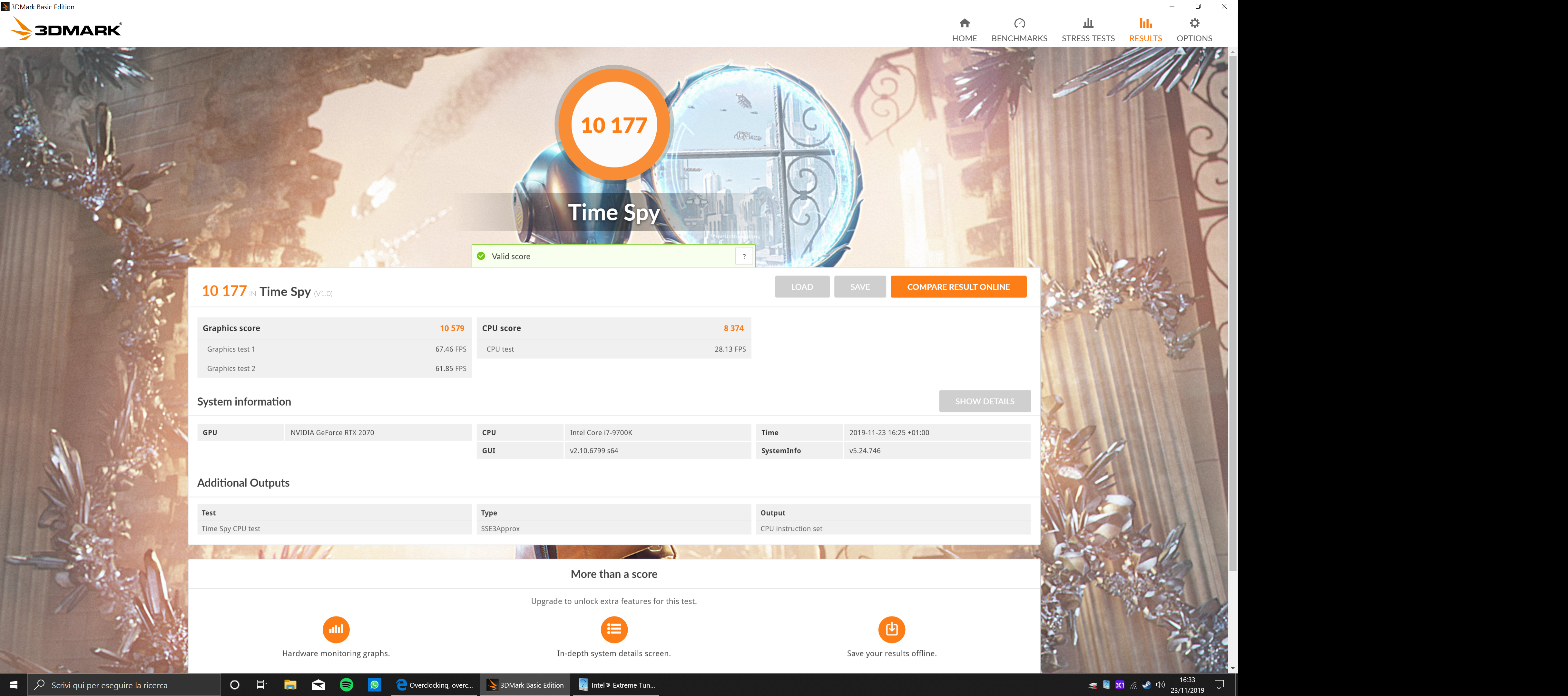Click the blue gauge tray icon
The height and width of the screenshot is (696, 1568).
pos(1106,685)
